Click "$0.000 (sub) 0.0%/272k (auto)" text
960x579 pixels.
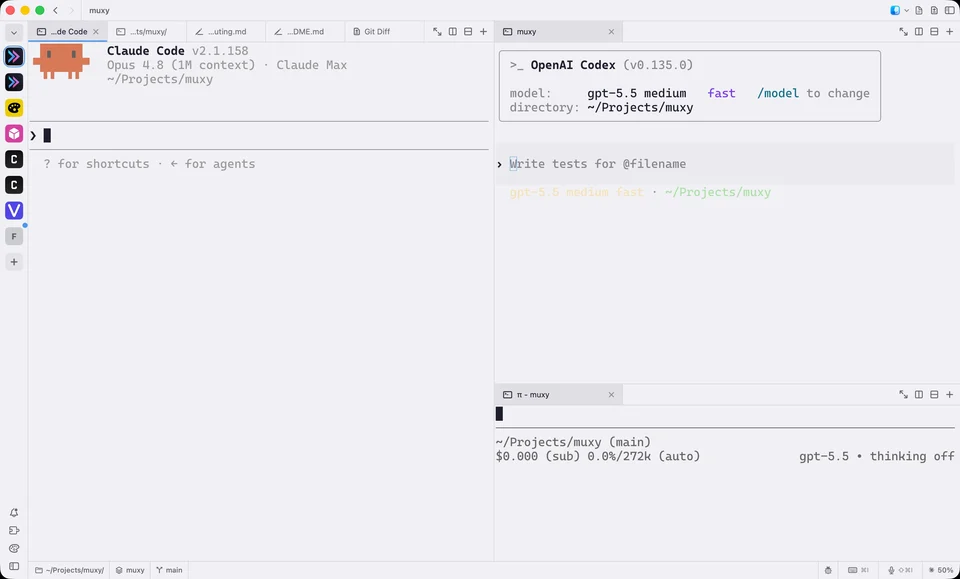pyautogui.click(x=598, y=456)
